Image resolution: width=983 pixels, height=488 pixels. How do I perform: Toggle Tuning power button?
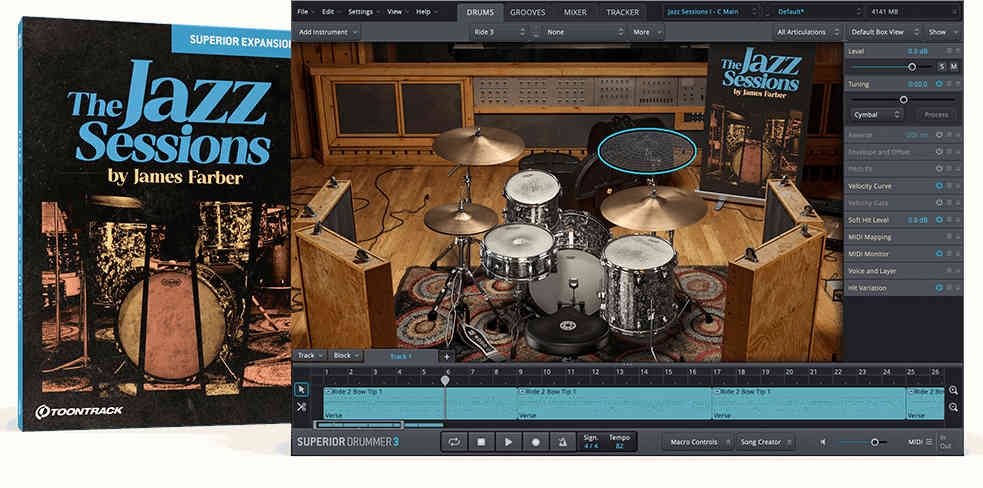939,83
